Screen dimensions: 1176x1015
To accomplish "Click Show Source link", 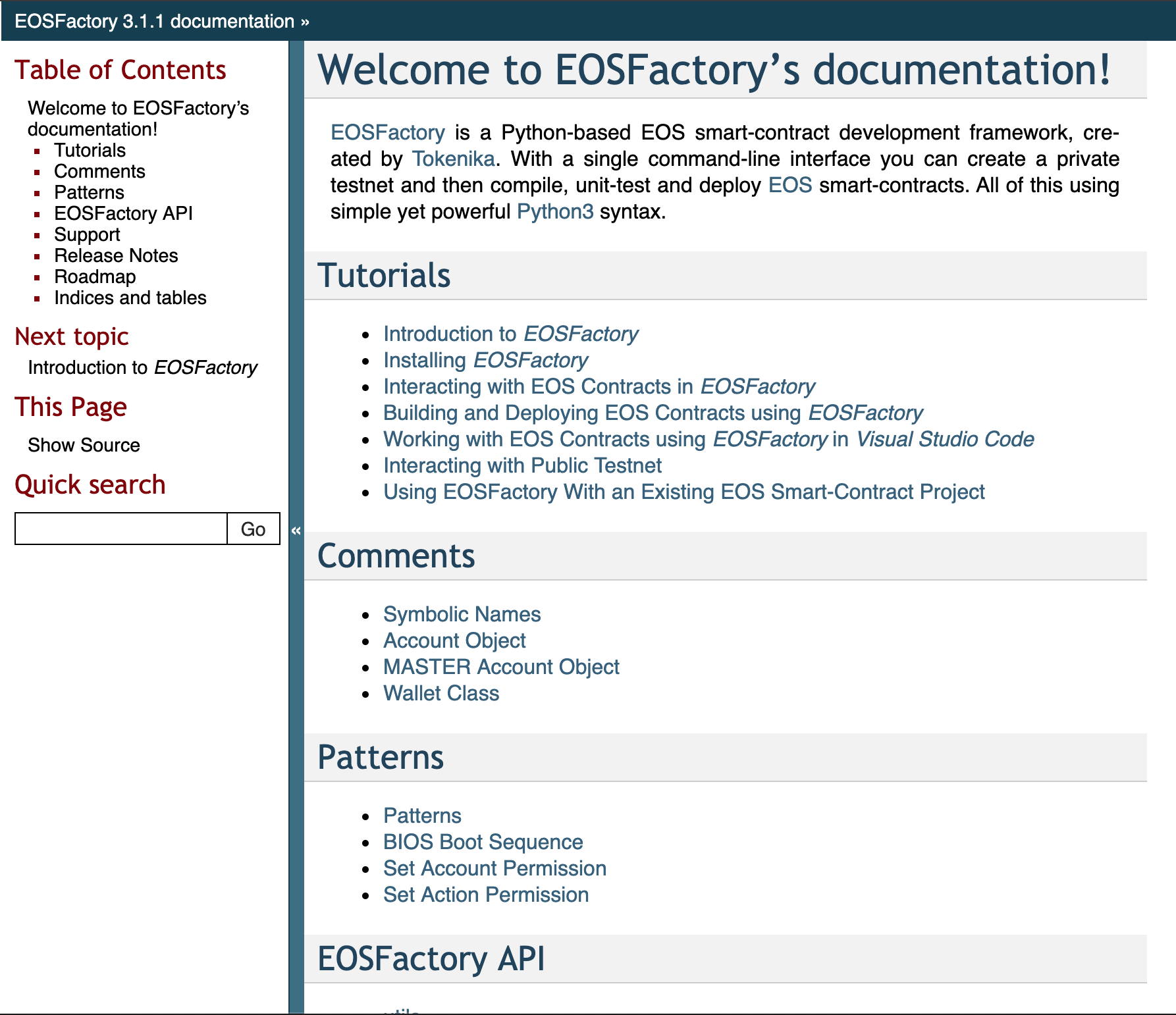I will pyautogui.click(x=84, y=445).
